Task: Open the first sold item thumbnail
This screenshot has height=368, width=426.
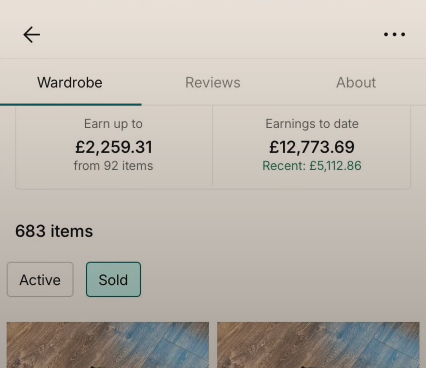Action: click(x=108, y=345)
